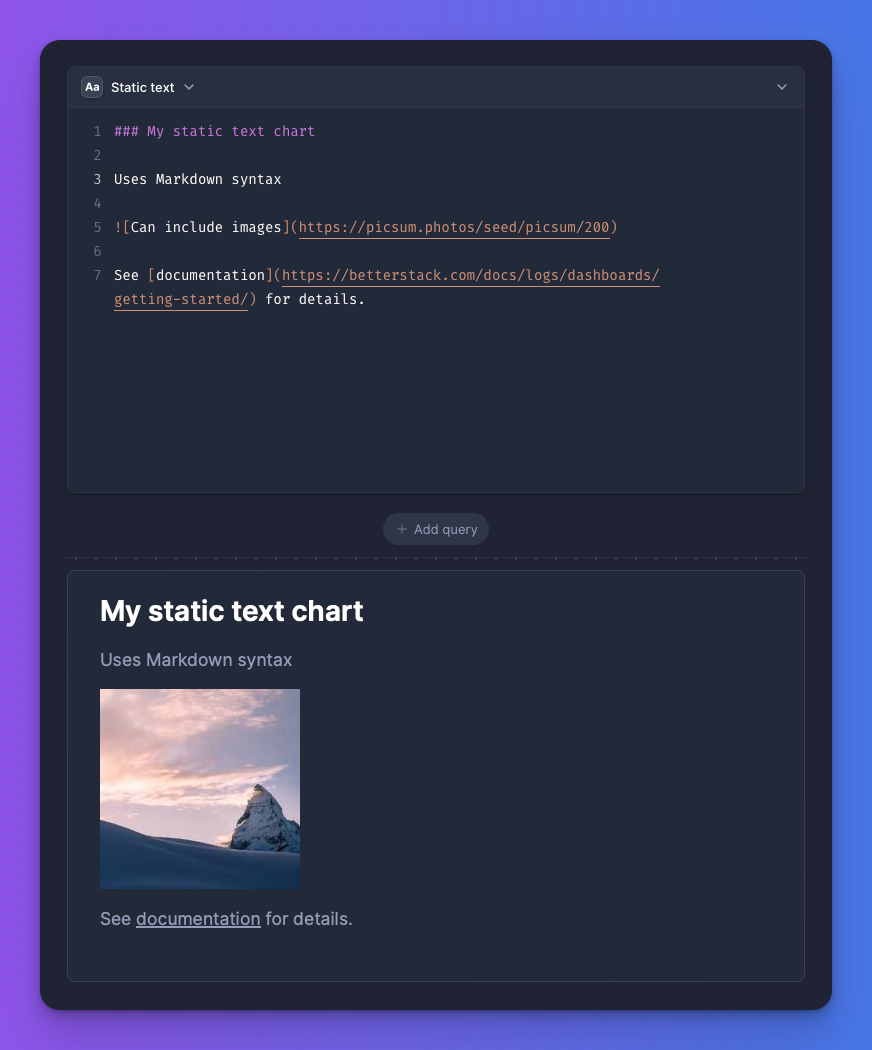The height and width of the screenshot is (1050, 872).
Task: Click the mountain photo thumbnail in the preview
Action: 199,788
